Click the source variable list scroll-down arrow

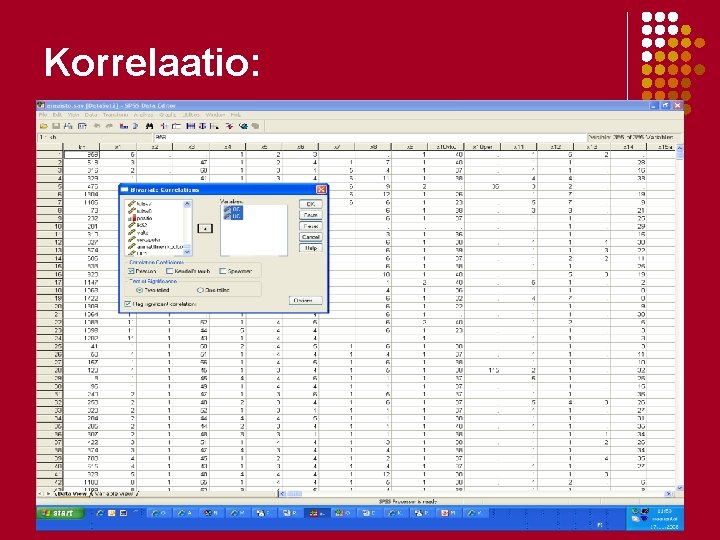click(x=187, y=252)
